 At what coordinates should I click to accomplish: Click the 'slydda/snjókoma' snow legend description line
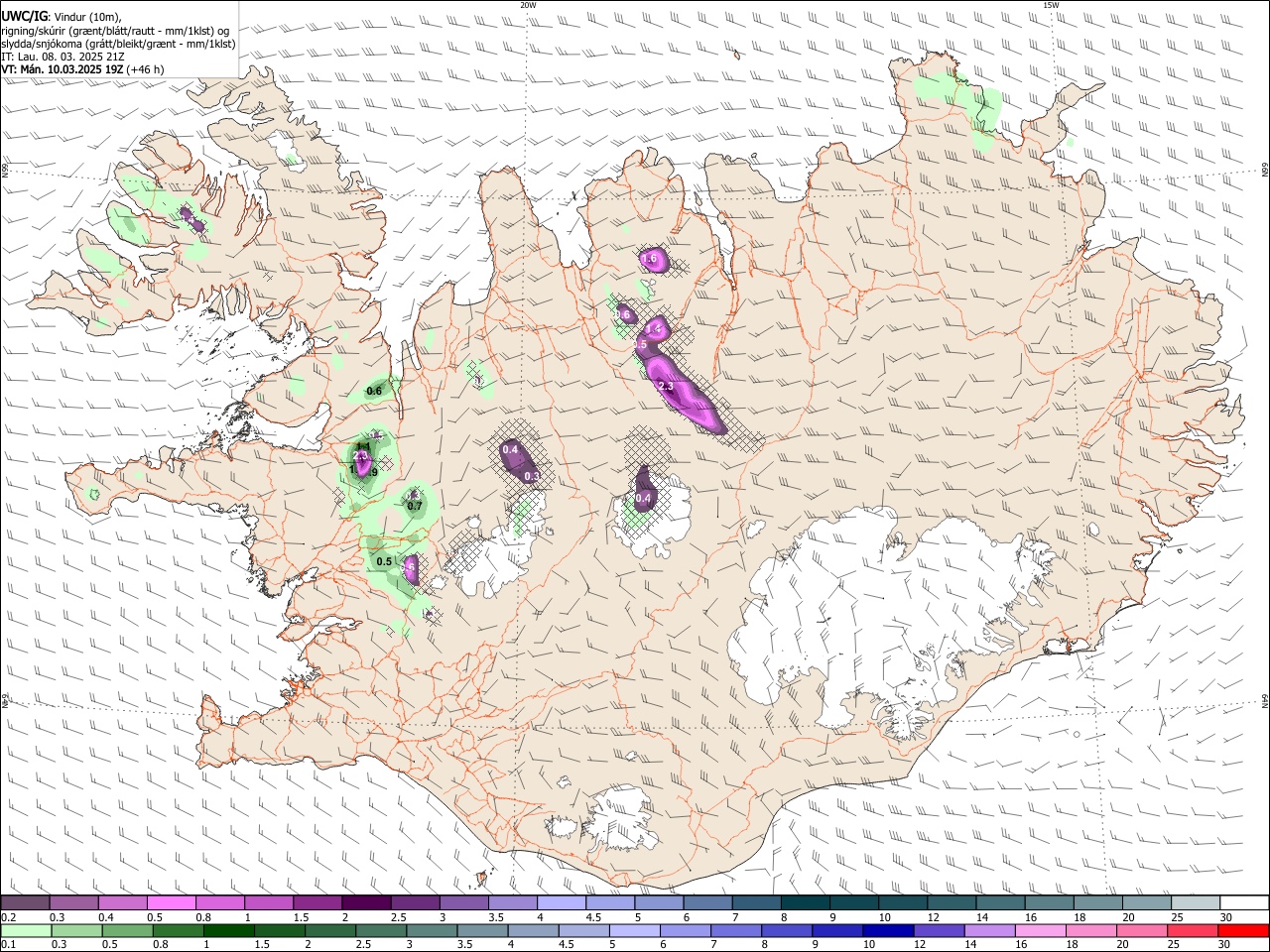point(119,44)
